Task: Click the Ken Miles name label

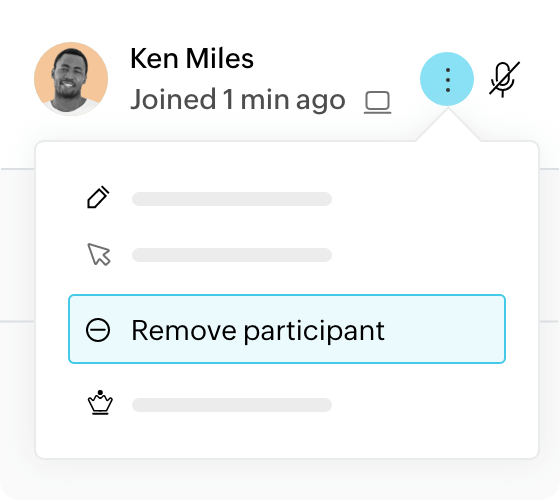Action: (192, 59)
